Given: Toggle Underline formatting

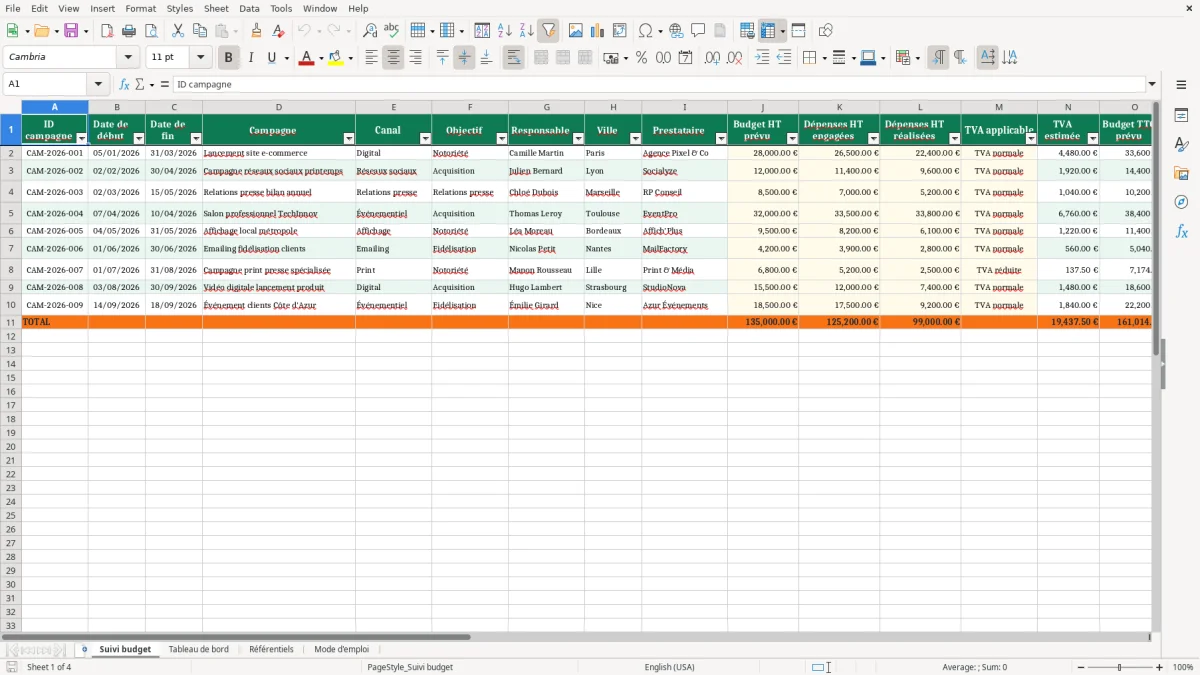Looking at the screenshot, I should coord(271,58).
